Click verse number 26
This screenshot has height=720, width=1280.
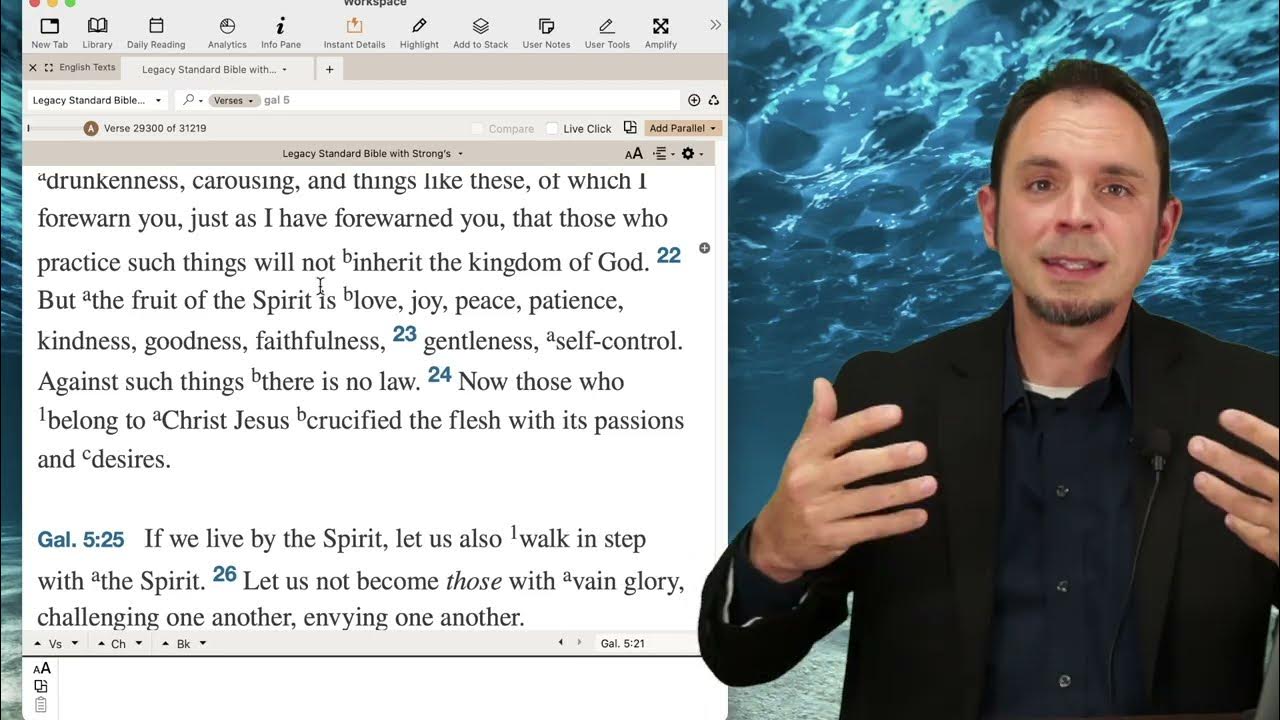click(x=225, y=574)
